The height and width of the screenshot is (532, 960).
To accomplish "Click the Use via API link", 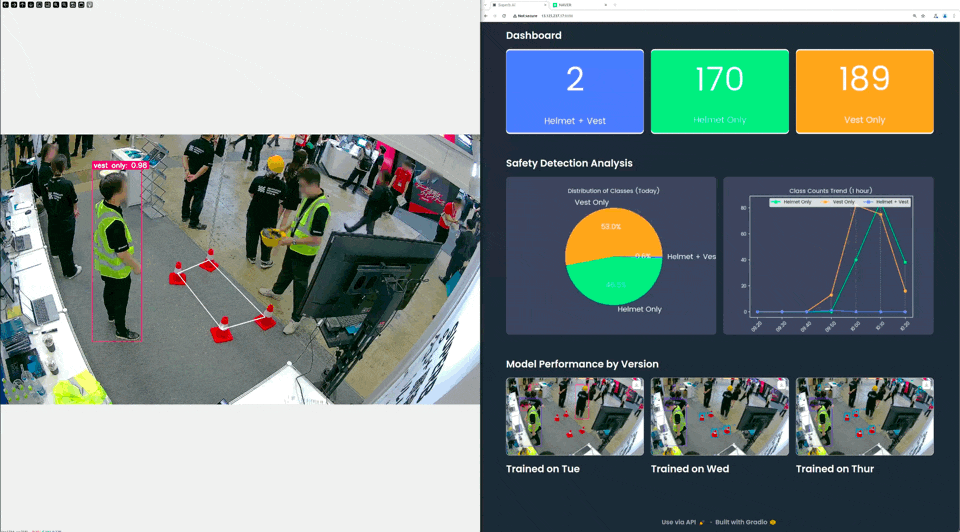I will (682, 522).
